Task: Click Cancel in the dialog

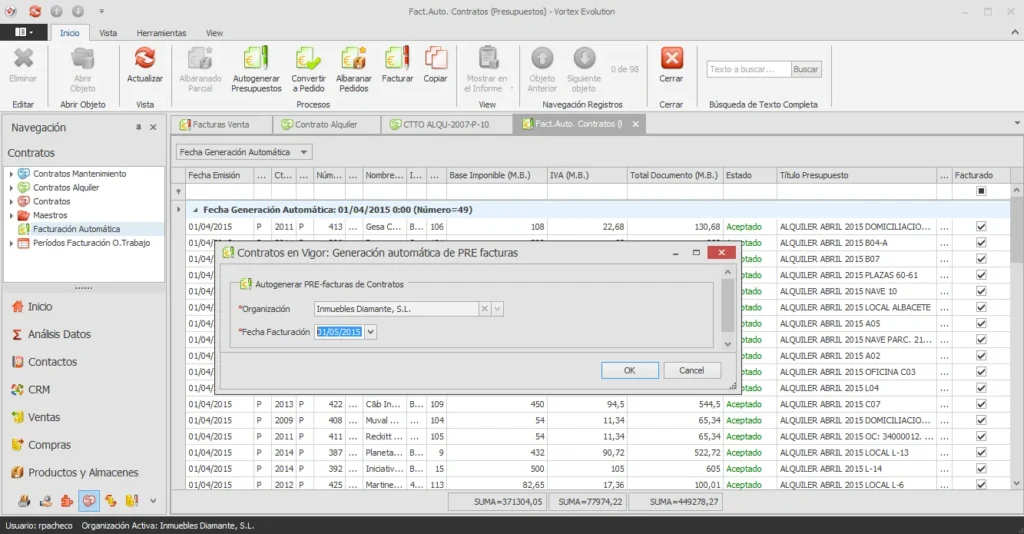Action: (x=691, y=370)
